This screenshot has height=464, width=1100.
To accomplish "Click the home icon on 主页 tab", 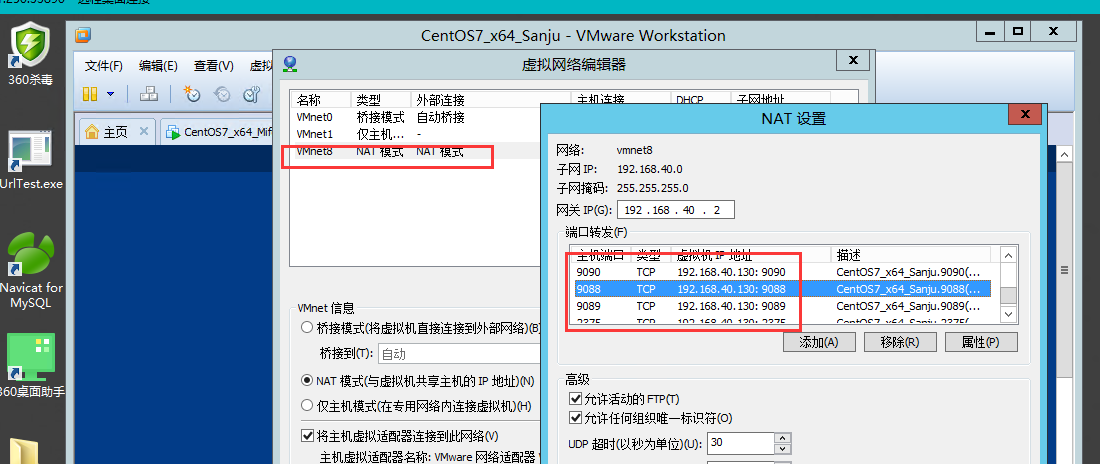I will pyautogui.click(x=91, y=132).
